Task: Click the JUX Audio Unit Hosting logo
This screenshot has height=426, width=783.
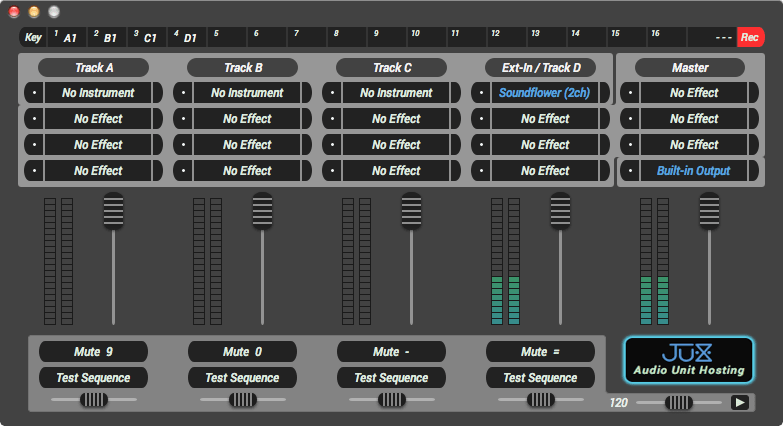Action: [x=689, y=360]
